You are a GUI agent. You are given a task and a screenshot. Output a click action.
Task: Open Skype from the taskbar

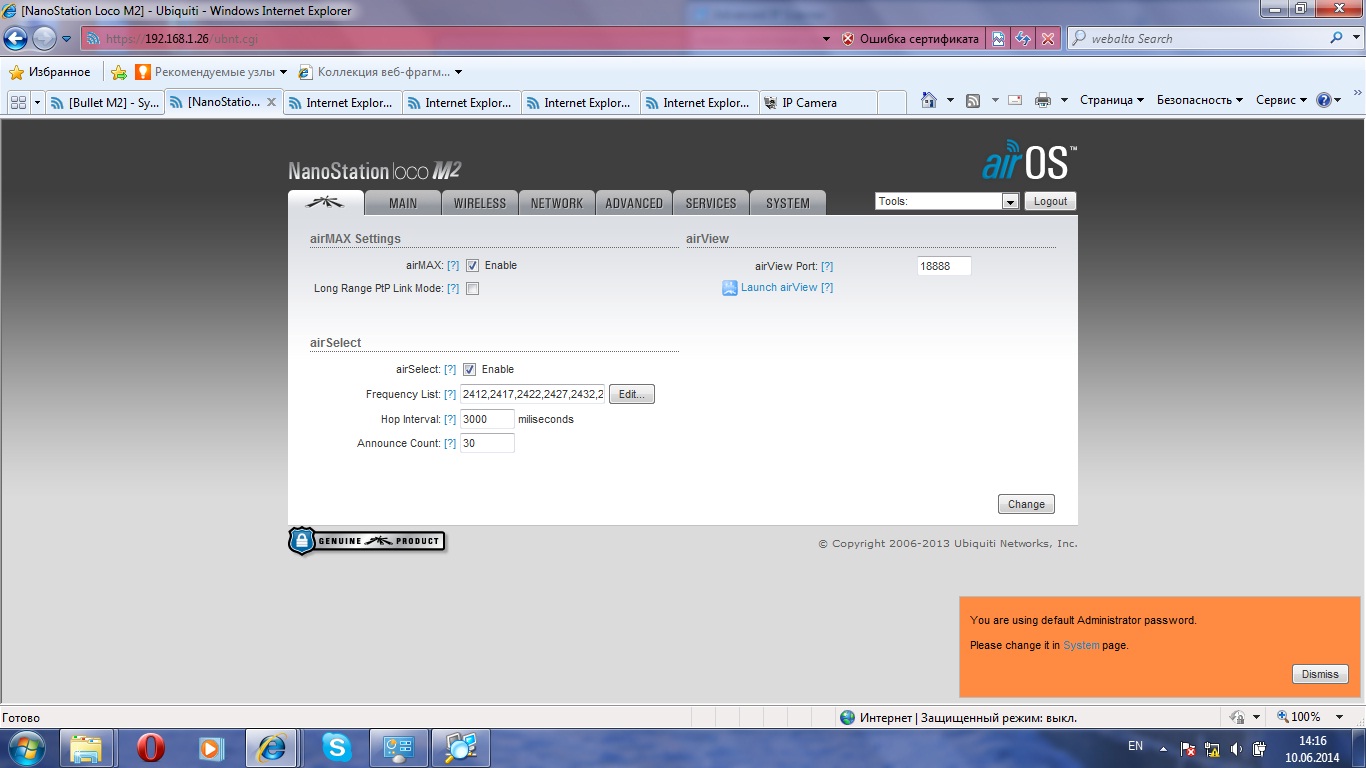coord(336,748)
